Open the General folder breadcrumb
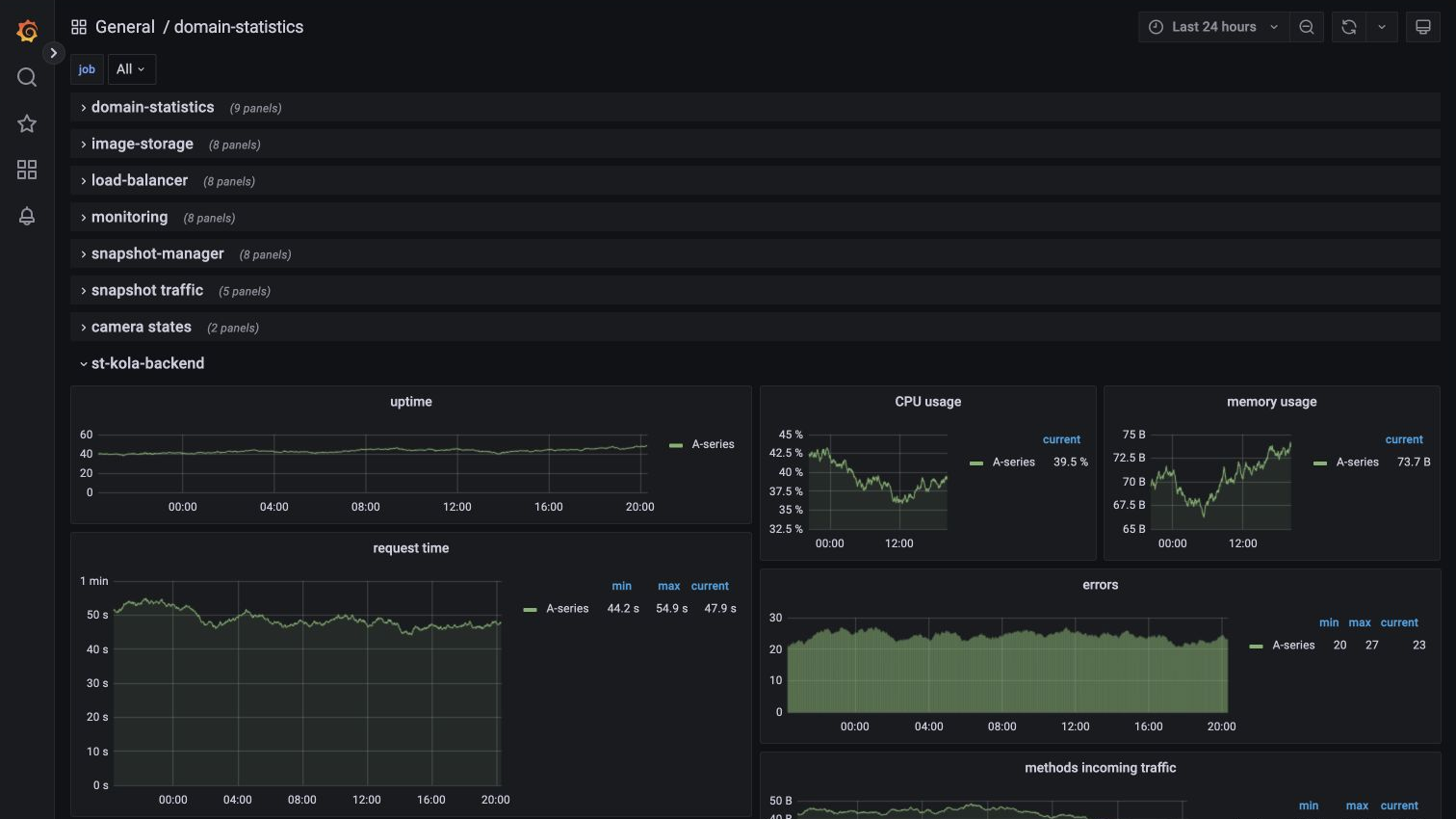 [x=125, y=27]
